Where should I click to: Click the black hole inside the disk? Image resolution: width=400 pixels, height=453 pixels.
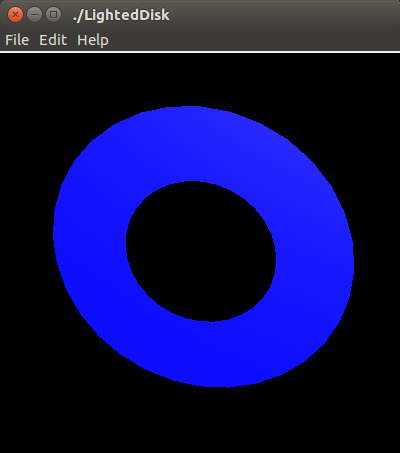click(201, 251)
